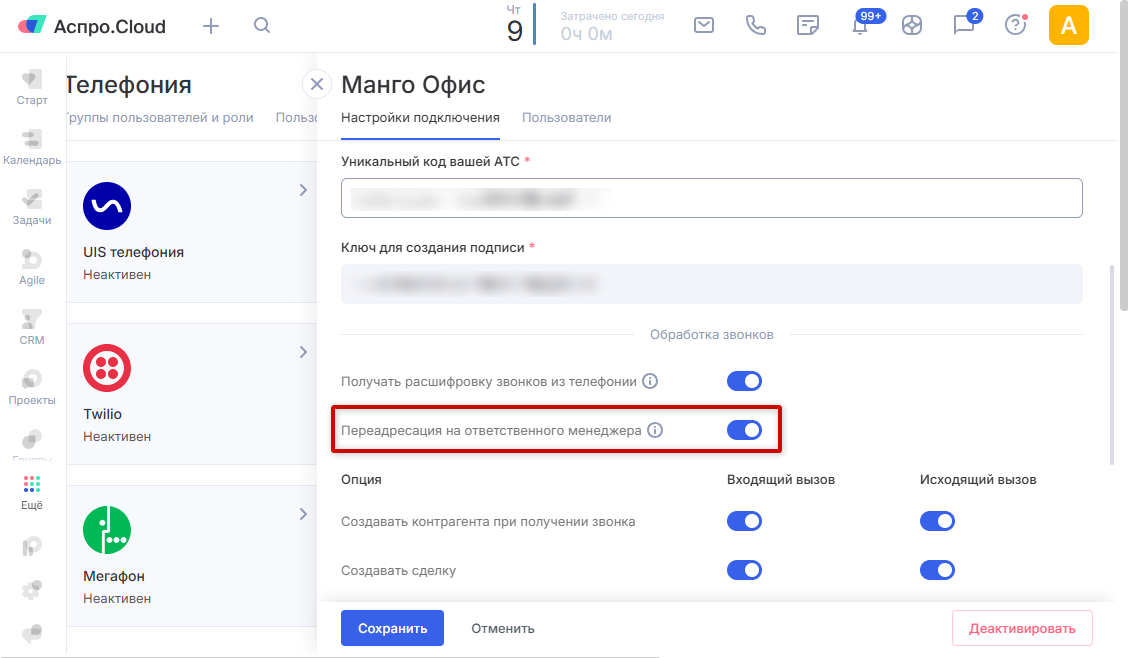Click the plus create icon in header
Image resolution: width=1128 pixels, height=658 pixels.
tap(211, 27)
